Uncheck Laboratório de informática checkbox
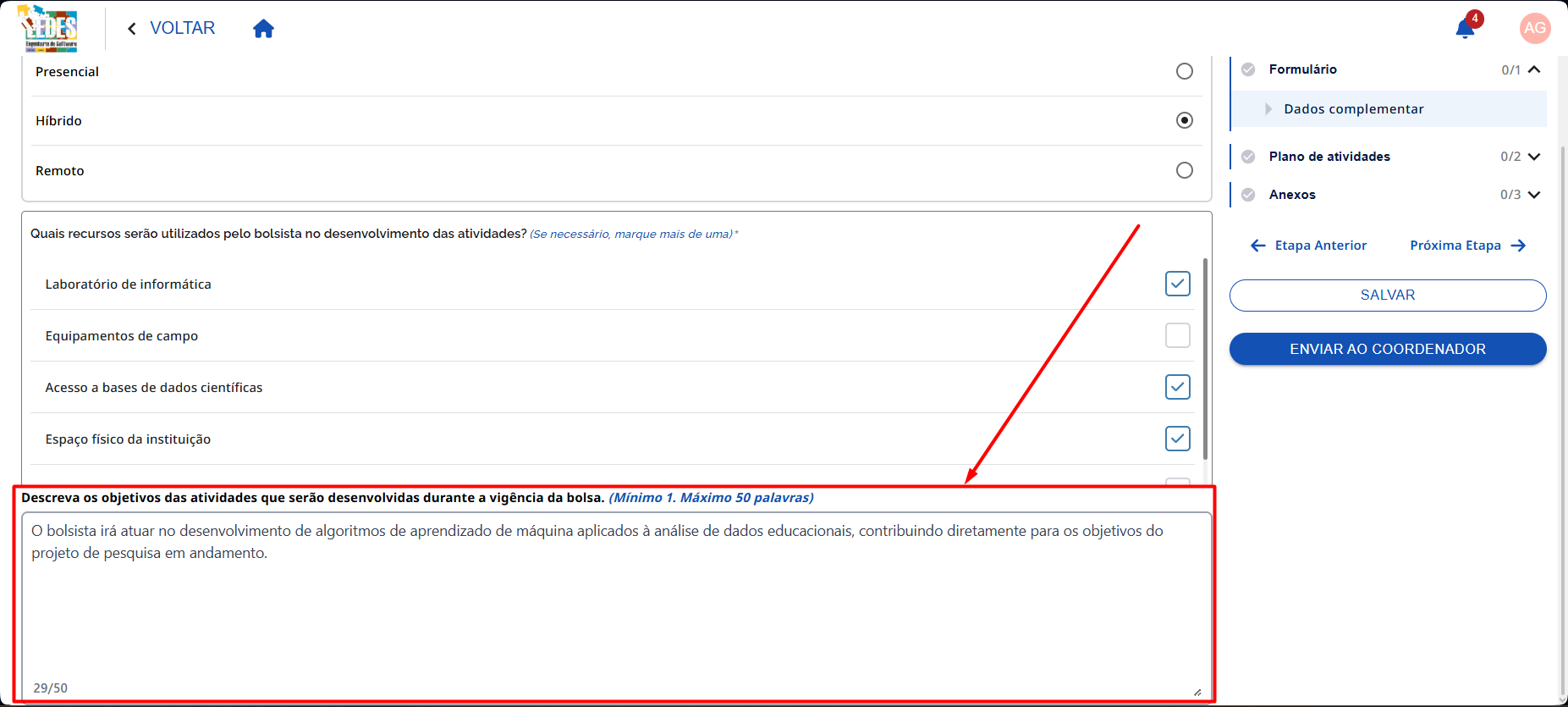Screen dimensions: 1568x707 (1178, 284)
